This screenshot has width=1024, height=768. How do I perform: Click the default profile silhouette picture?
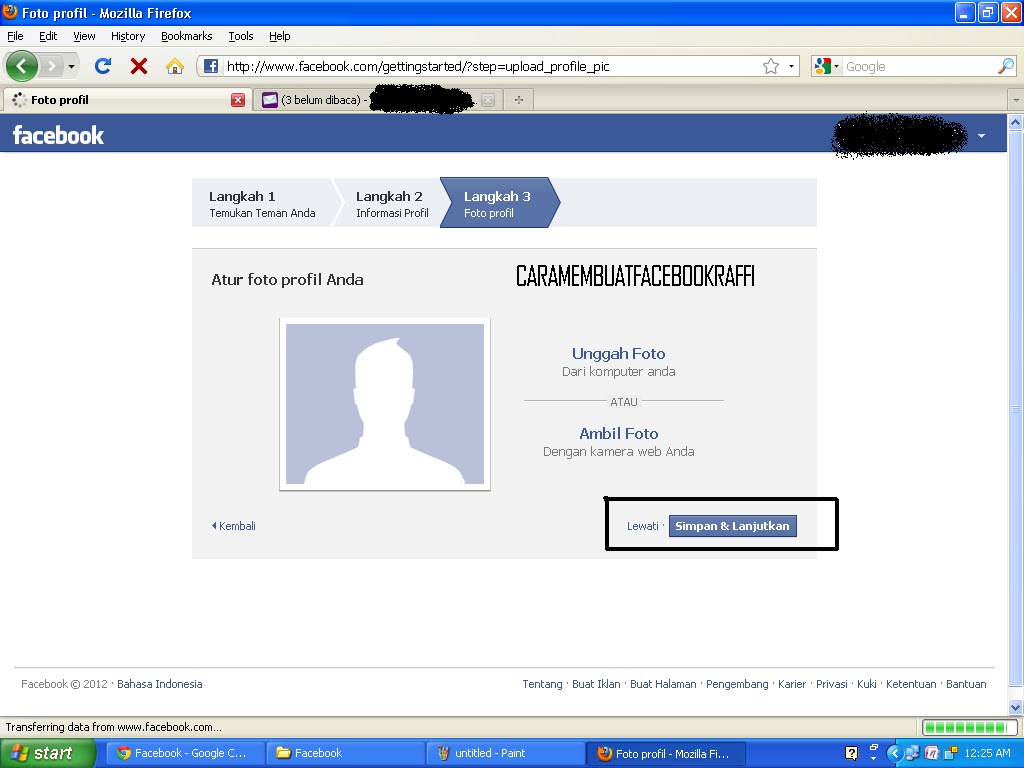385,404
